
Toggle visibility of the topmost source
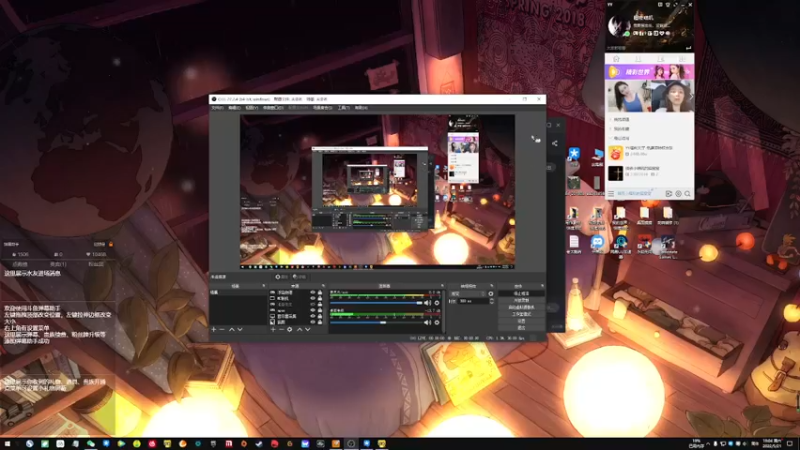[313, 292]
